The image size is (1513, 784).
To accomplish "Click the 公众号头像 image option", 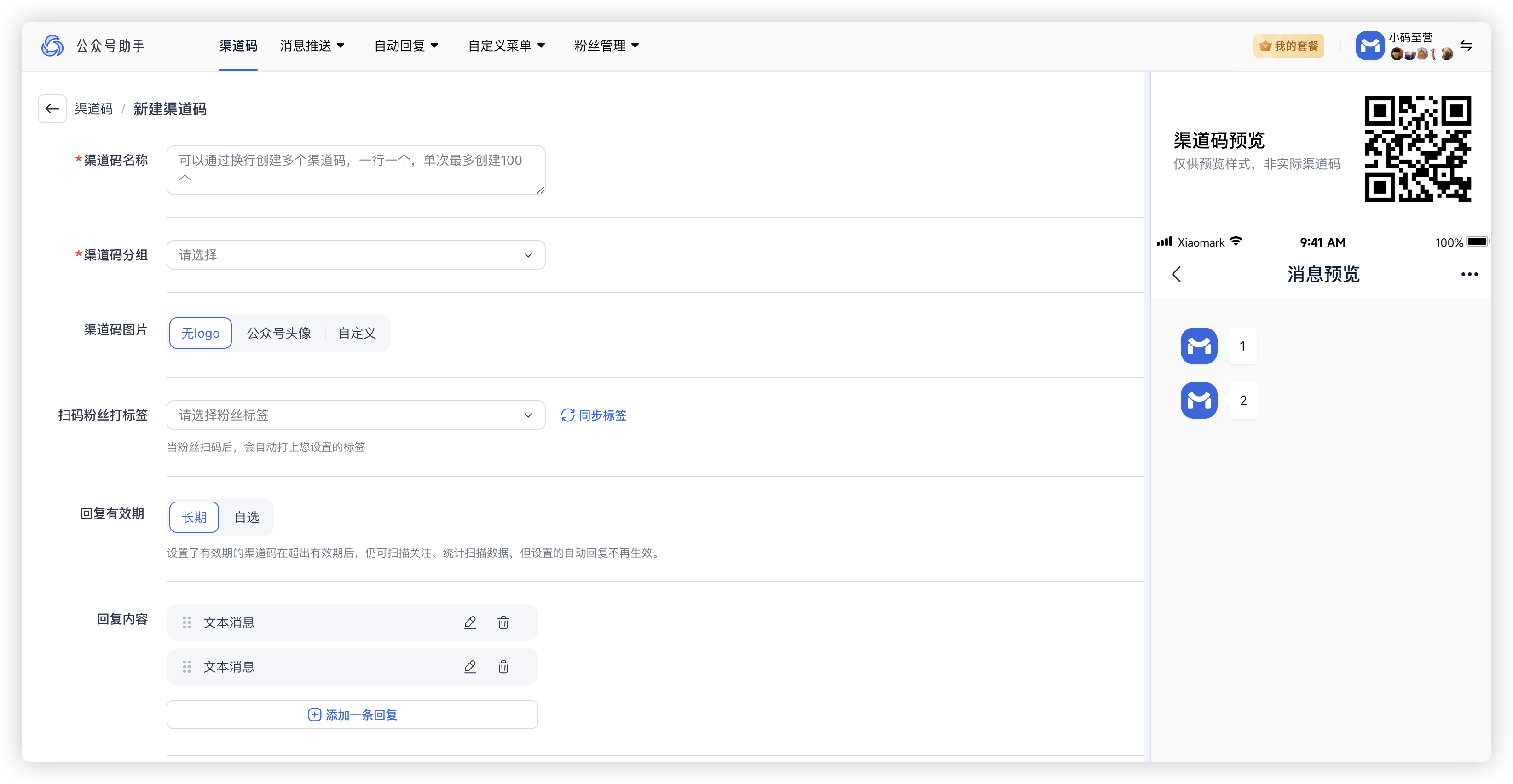I will (x=278, y=333).
